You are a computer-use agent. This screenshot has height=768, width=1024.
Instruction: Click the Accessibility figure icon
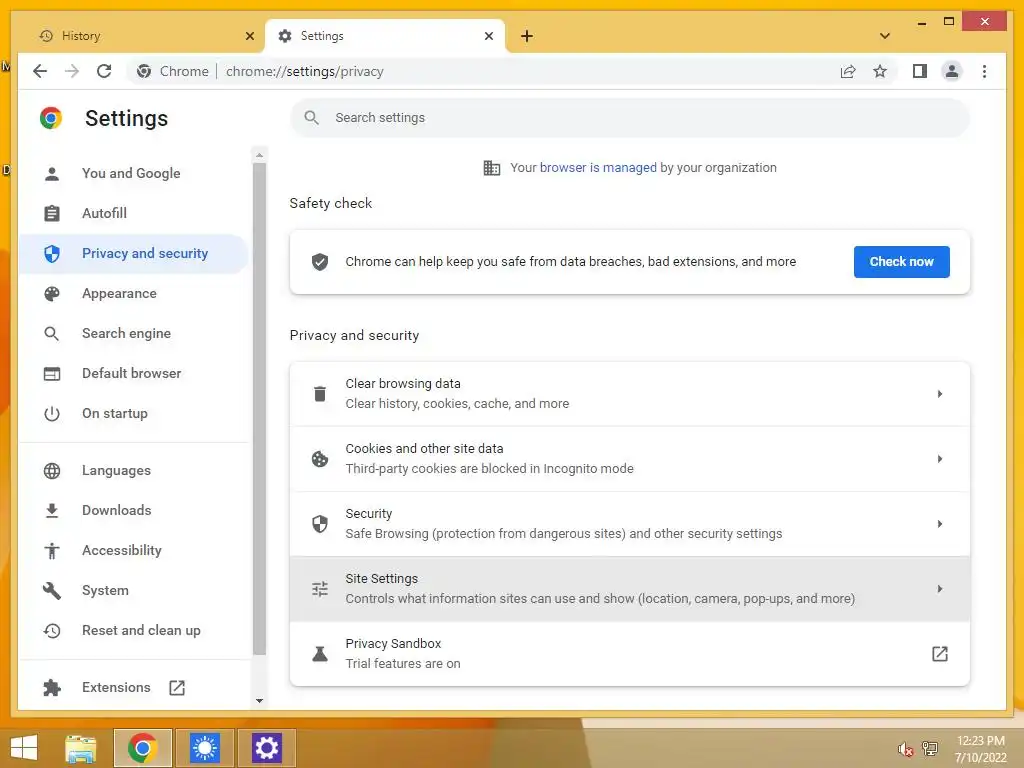pyautogui.click(x=52, y=551)
